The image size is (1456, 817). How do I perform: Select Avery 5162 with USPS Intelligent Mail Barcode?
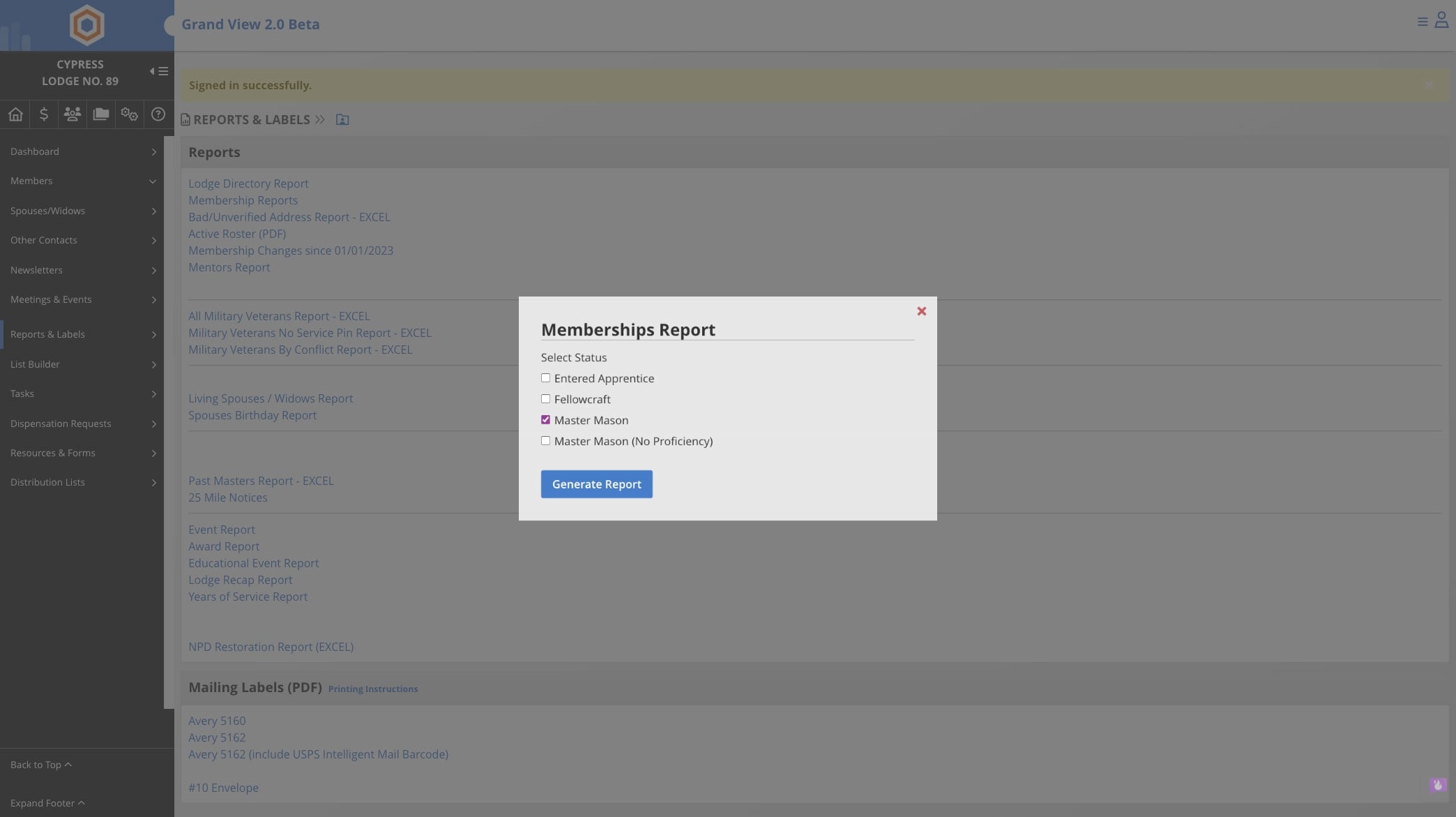point(318,754)
